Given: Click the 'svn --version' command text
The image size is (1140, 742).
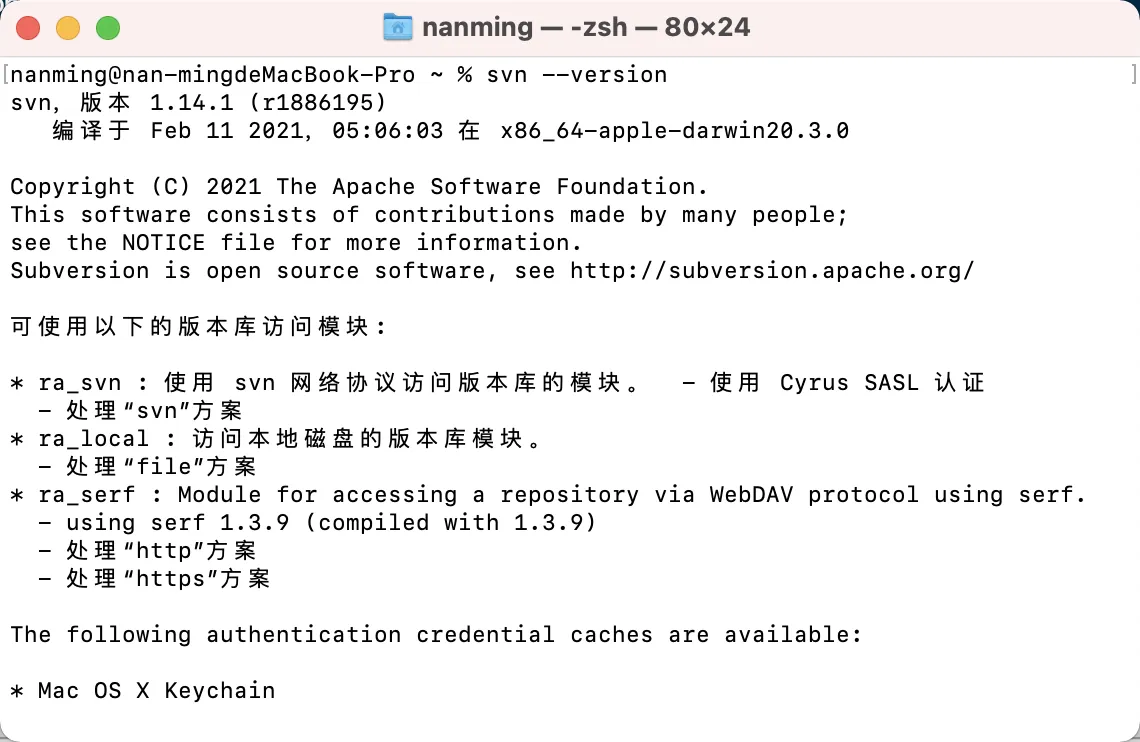Looking at the screenshot, I should pos(576,75).
